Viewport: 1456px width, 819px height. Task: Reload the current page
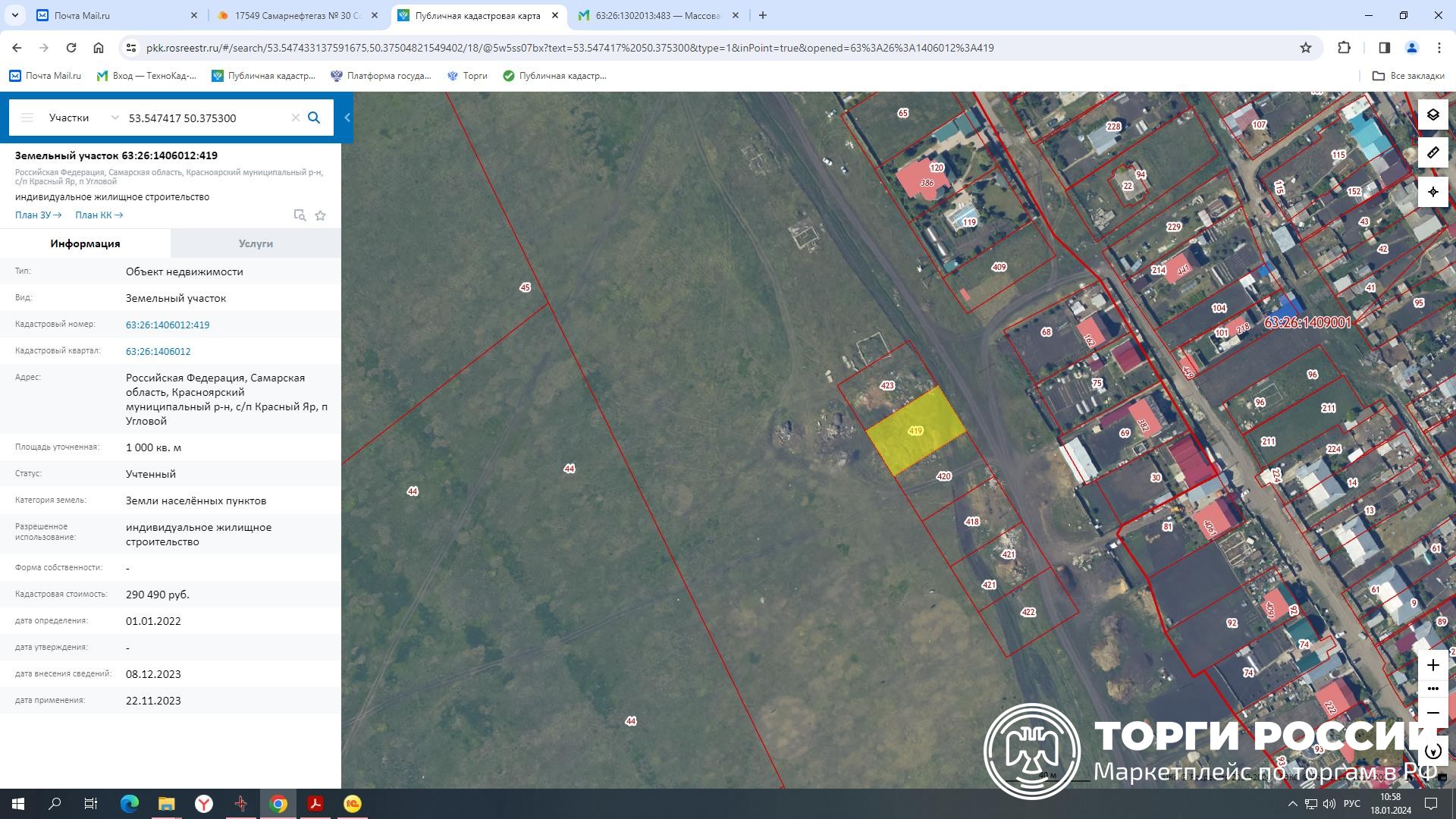click(x=71, y=48)
